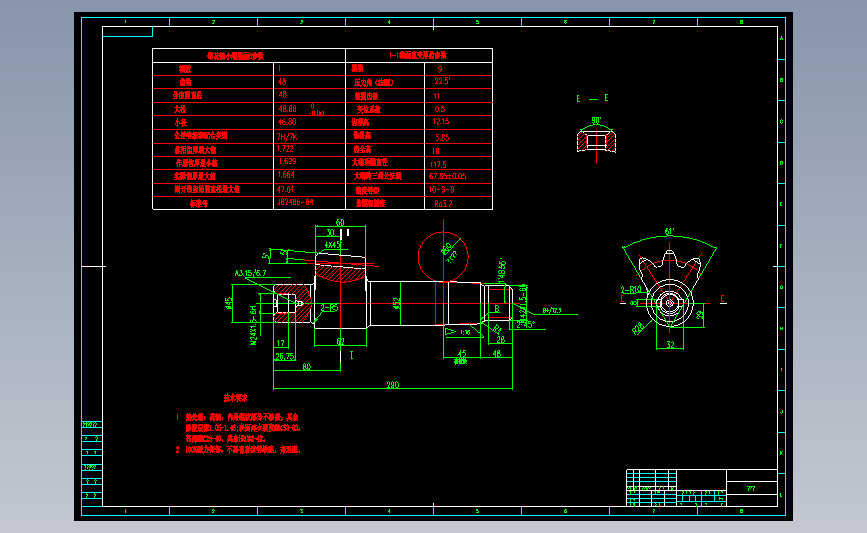Viewport: 867px width, 533px height.
Task: Click the section view label "E — E"
Action: coord(592,98)
